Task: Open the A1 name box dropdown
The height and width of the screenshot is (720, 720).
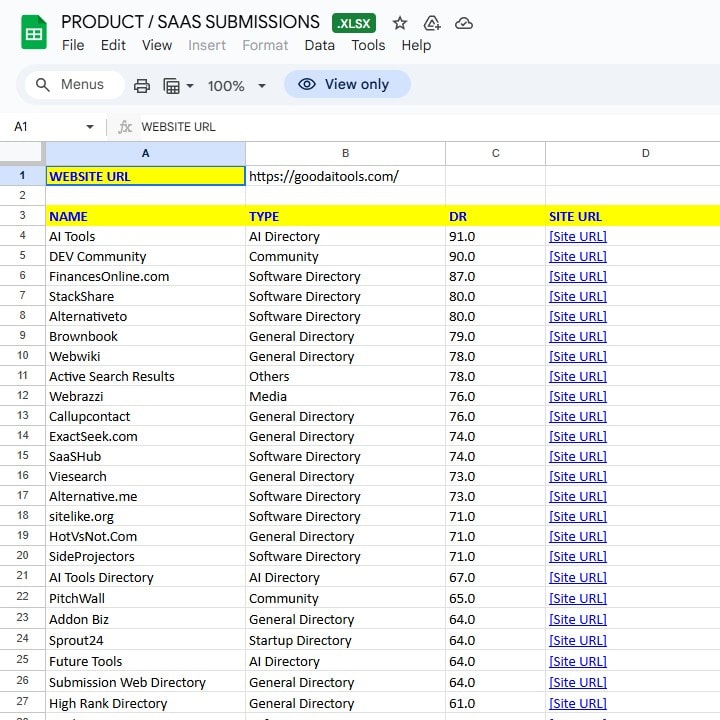Action: [x=90, y=127]
